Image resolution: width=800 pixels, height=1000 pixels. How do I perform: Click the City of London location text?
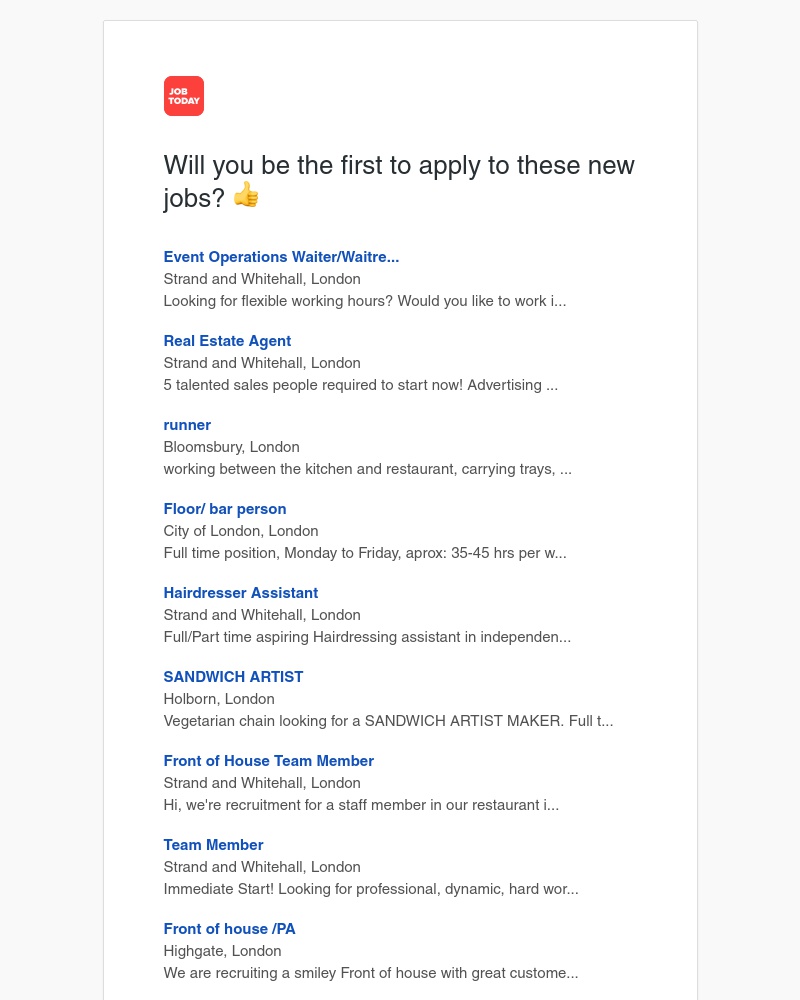tap(241, 531)
